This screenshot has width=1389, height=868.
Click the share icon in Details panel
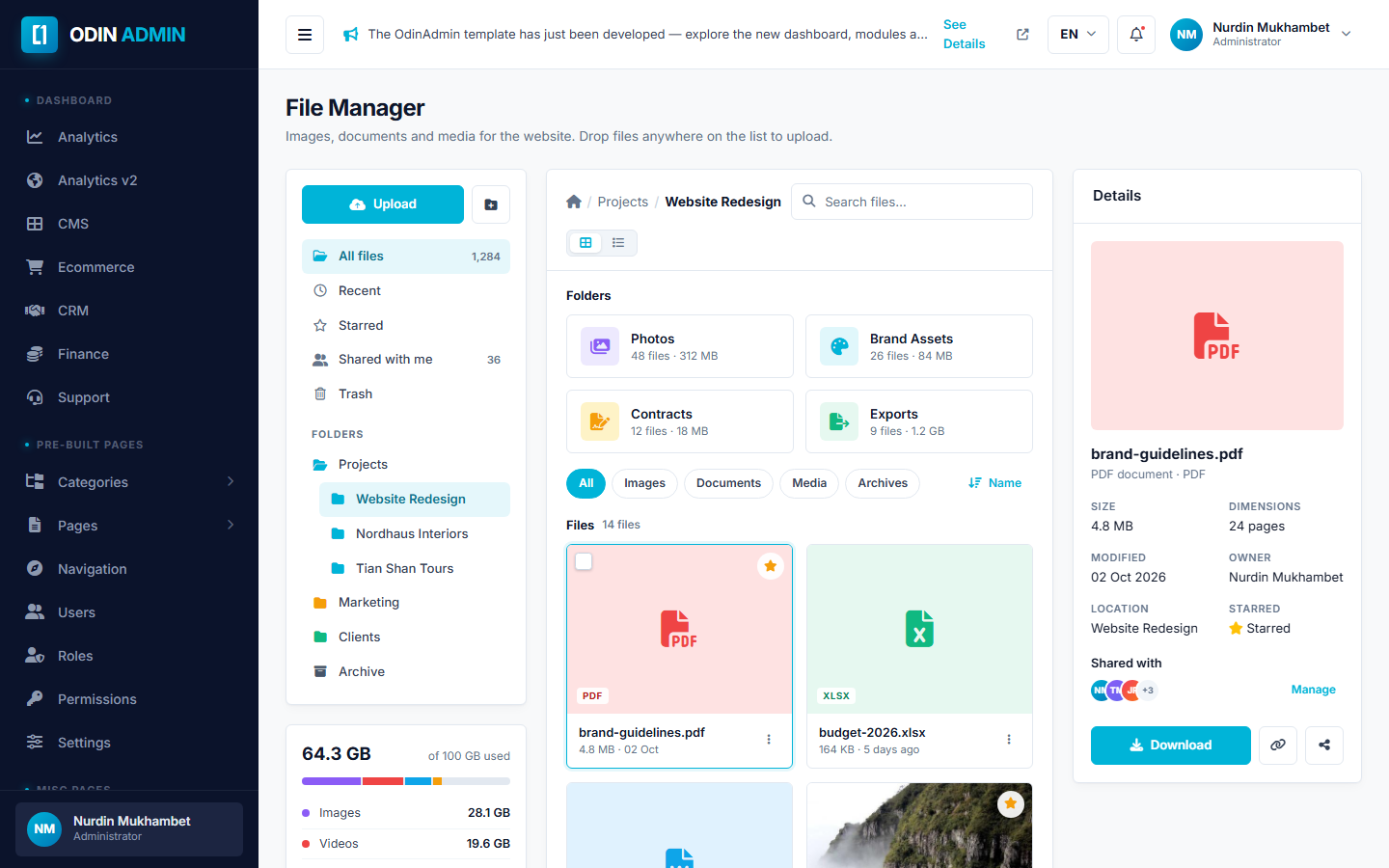[x=1324, y=746]
